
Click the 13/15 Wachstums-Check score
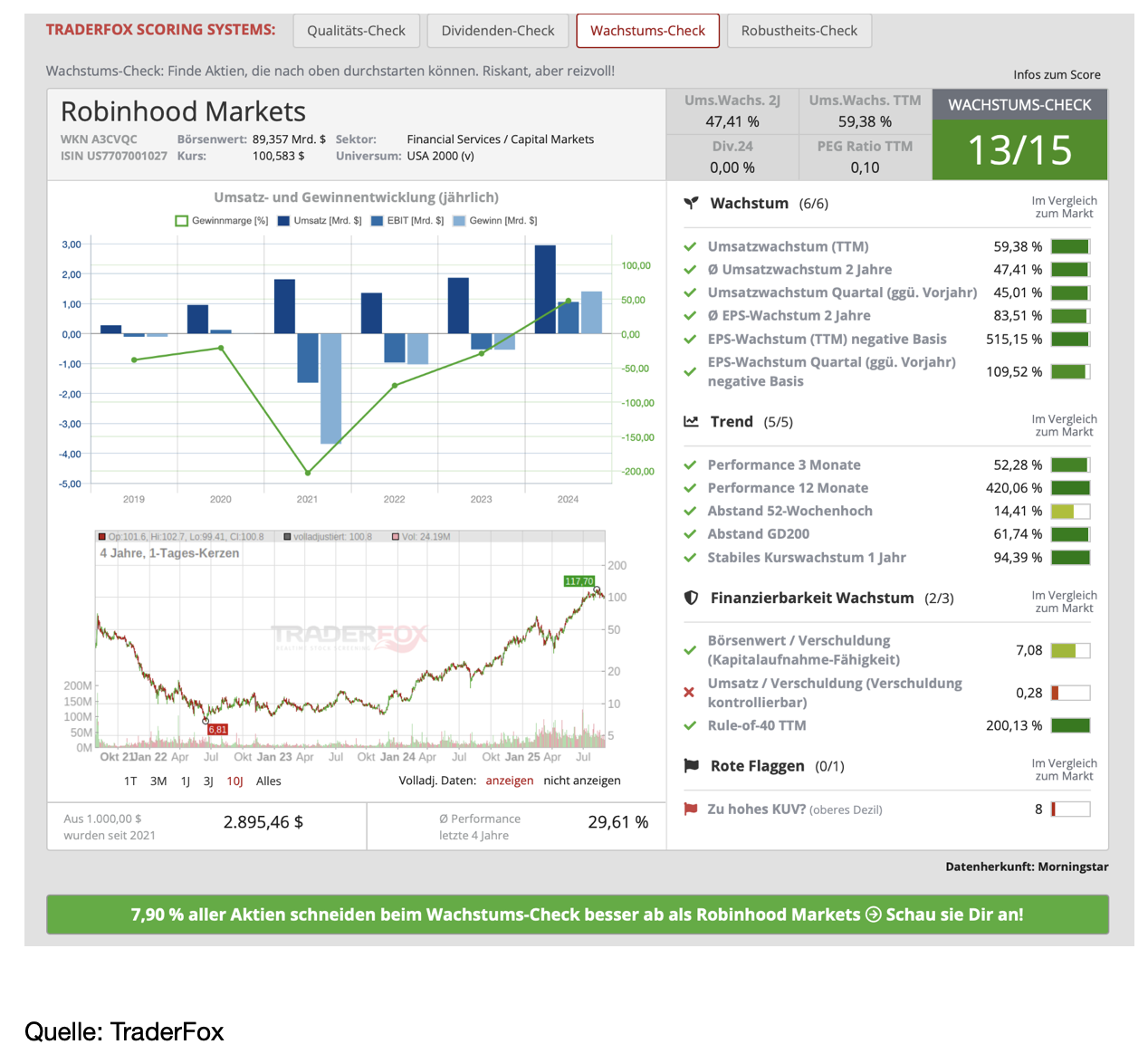point(1019,150)
